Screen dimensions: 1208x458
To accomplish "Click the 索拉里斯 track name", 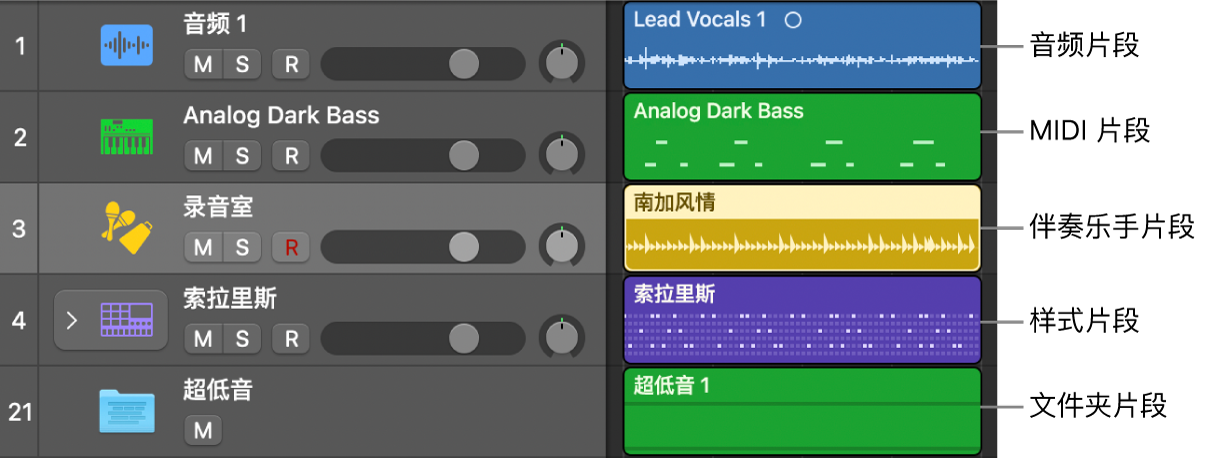I will (x=230, y=298).
